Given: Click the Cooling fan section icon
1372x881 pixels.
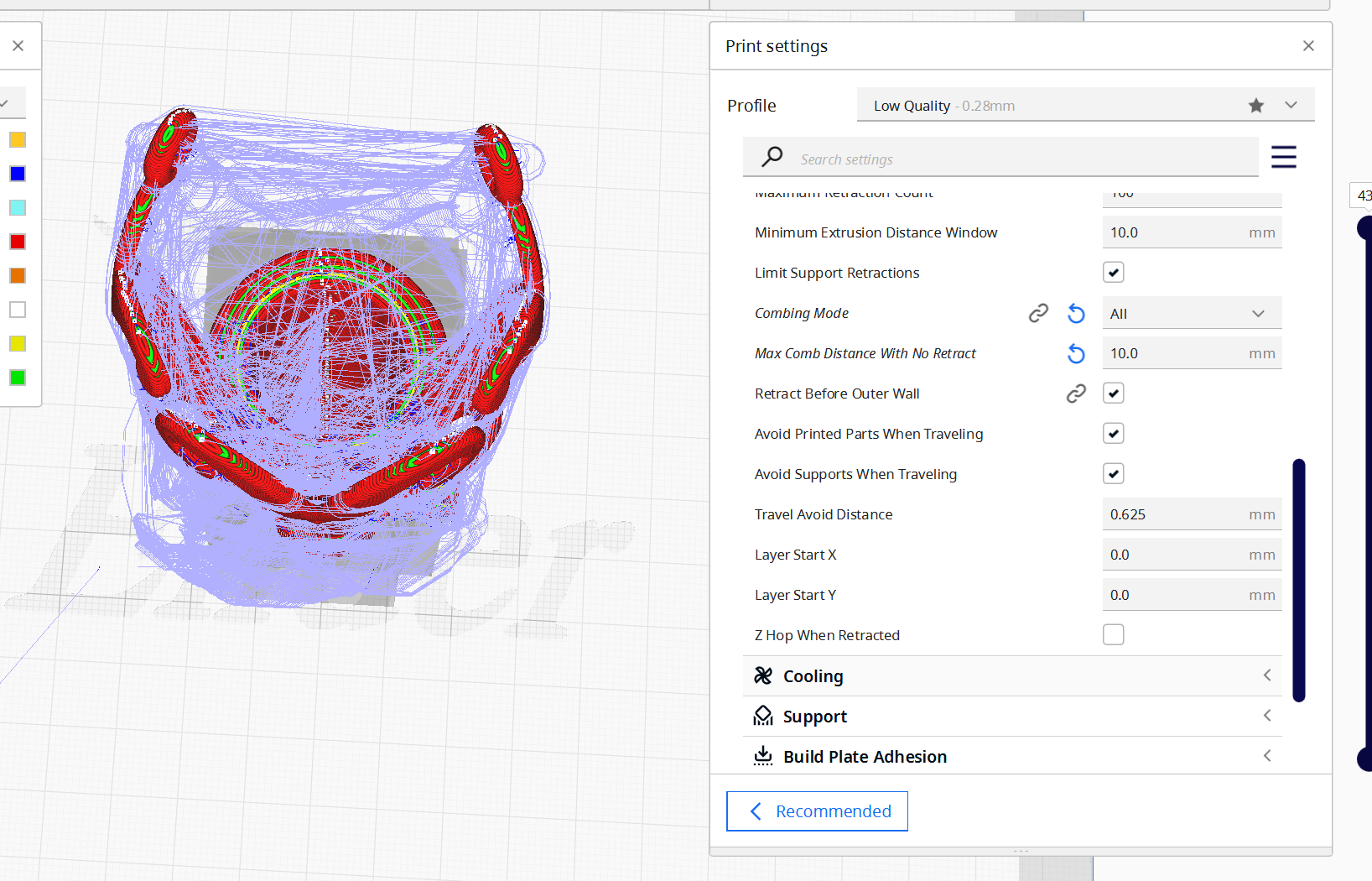Looking at the screenshot, I should click(763, 675).
